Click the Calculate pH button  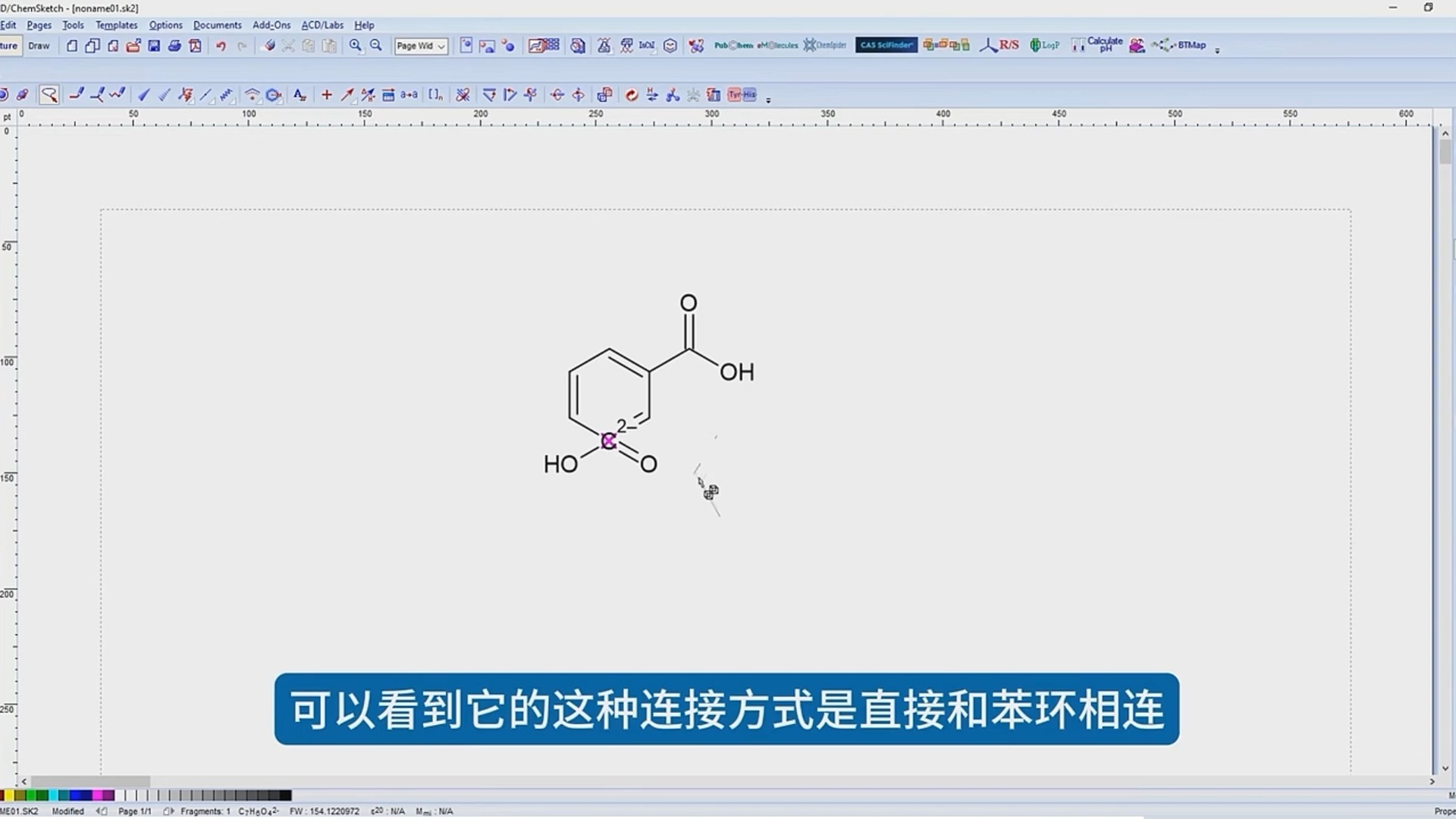click(1097, 45)
